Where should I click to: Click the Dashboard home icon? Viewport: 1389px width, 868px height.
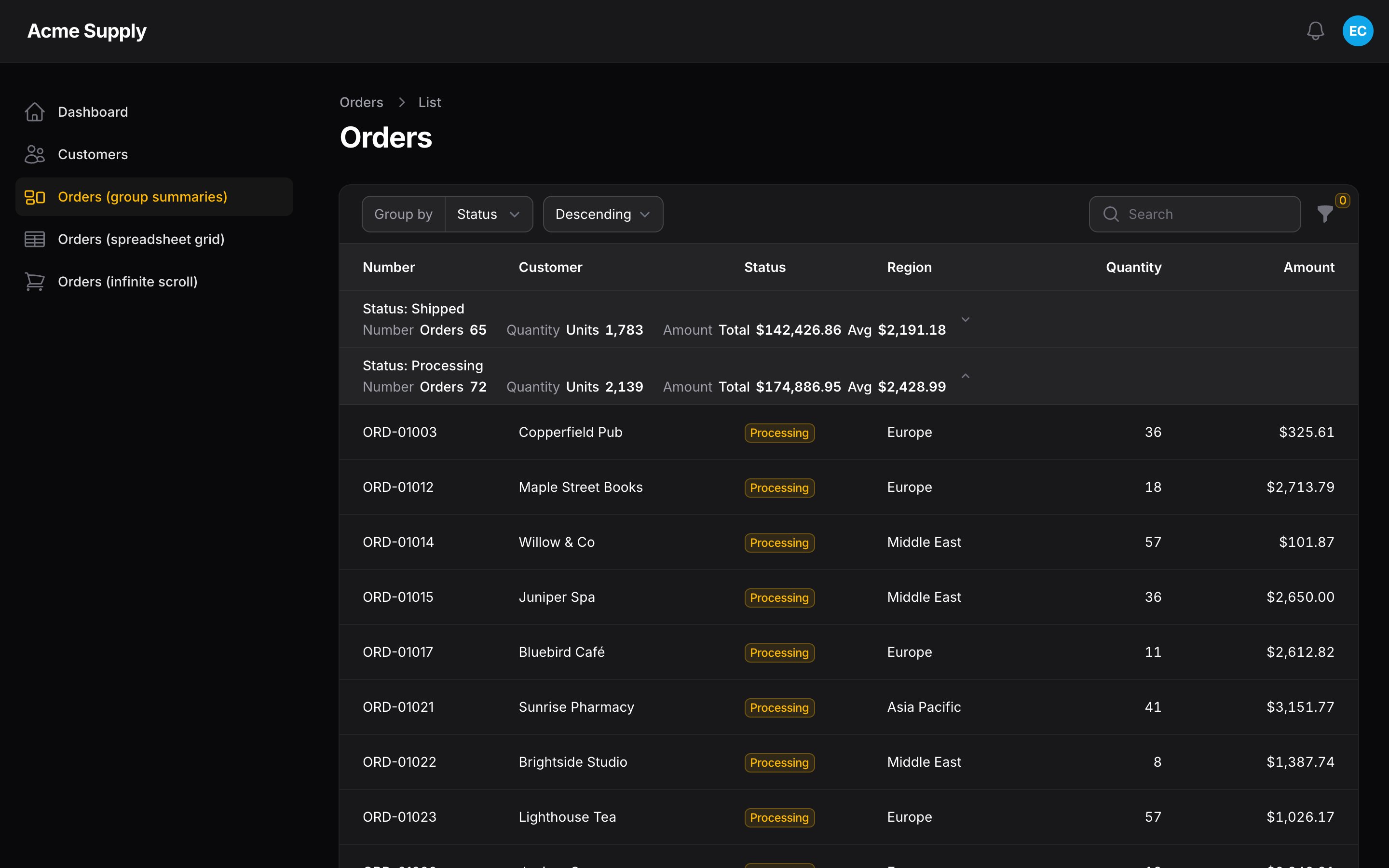[34, 112]
